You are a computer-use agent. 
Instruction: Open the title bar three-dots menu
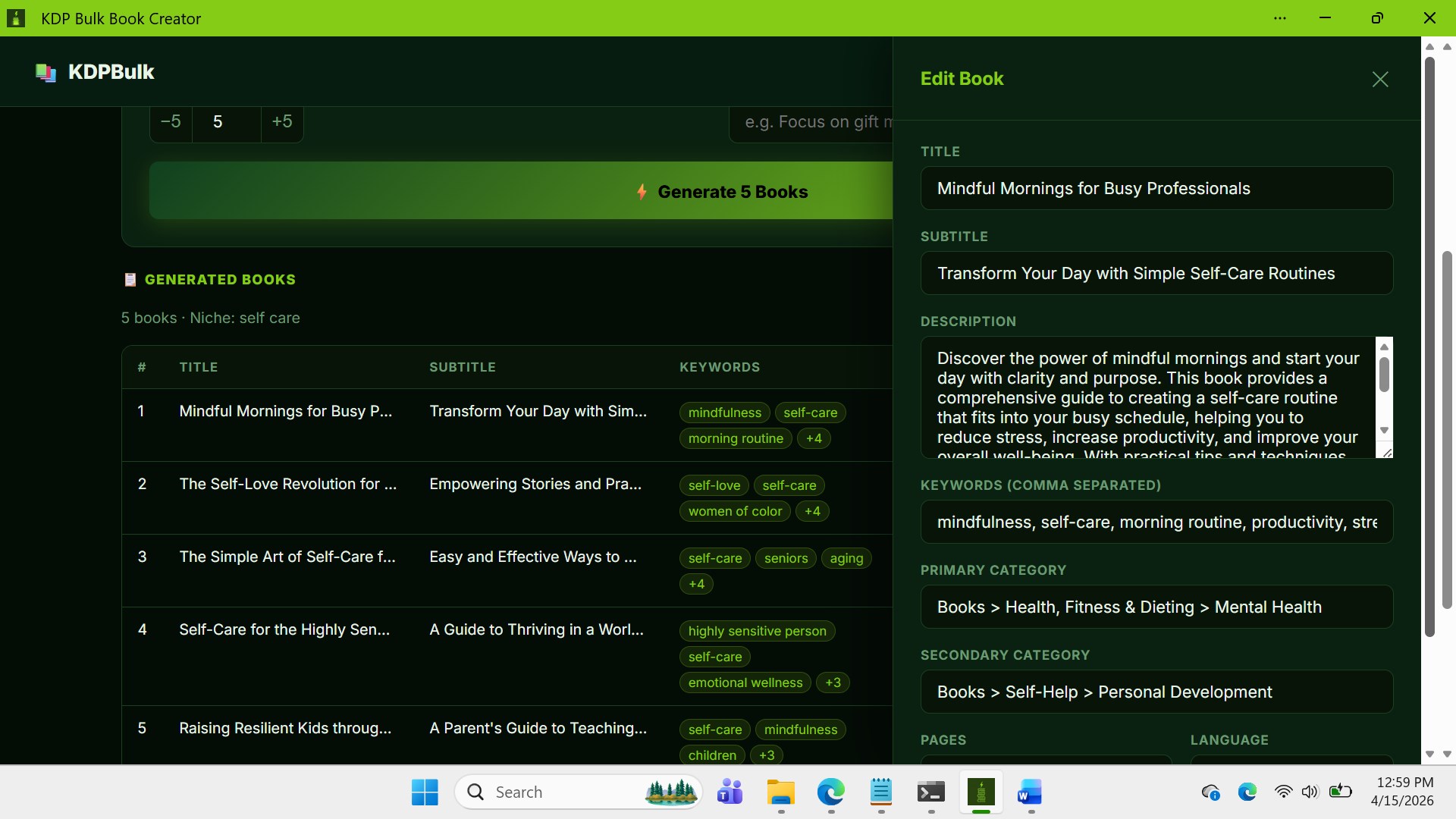pyautogui.click(x=1280, y=18)
